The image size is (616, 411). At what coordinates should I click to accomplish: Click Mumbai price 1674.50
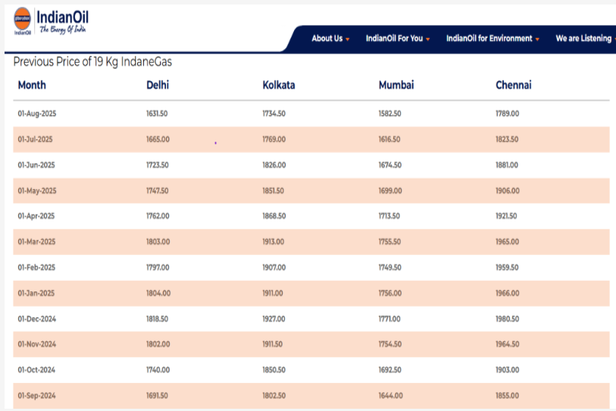click(390, 165)
